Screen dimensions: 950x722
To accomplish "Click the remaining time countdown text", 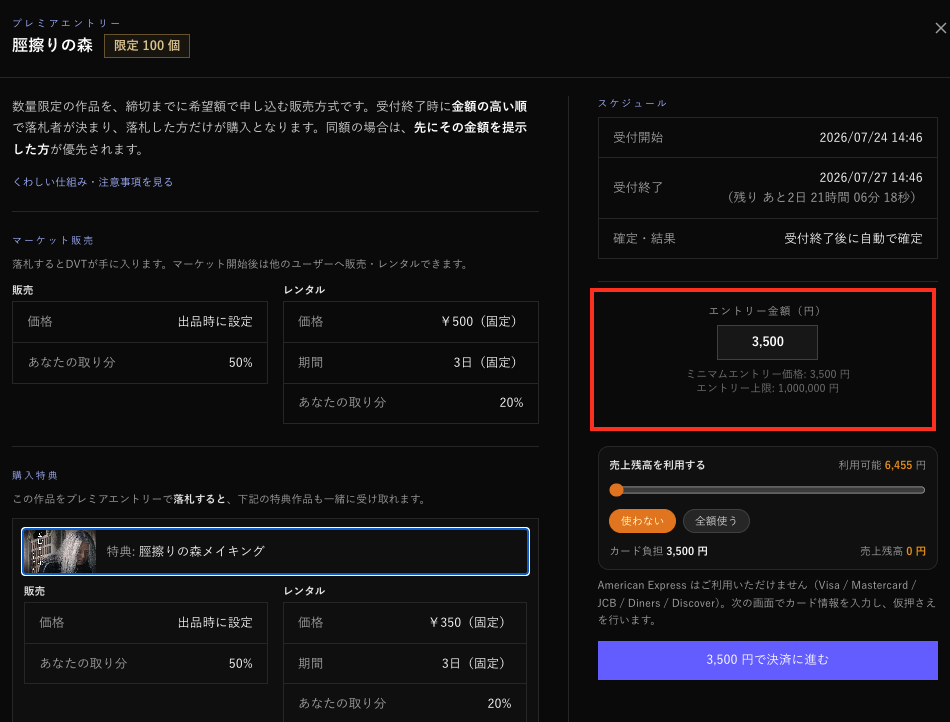I will tap(822, 197).
